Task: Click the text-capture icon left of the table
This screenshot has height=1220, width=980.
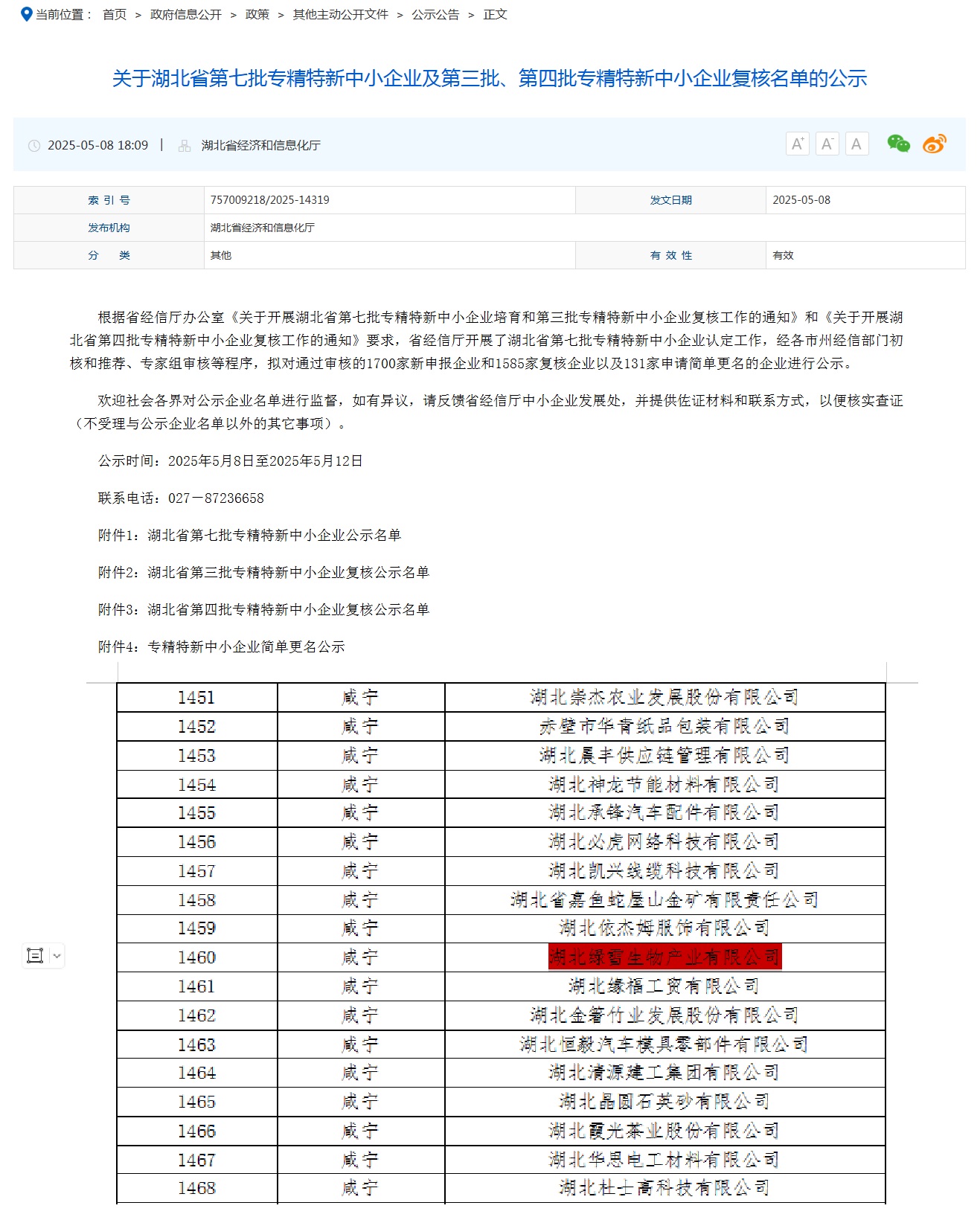Action: pyautogui.click(x=35, y=955)
